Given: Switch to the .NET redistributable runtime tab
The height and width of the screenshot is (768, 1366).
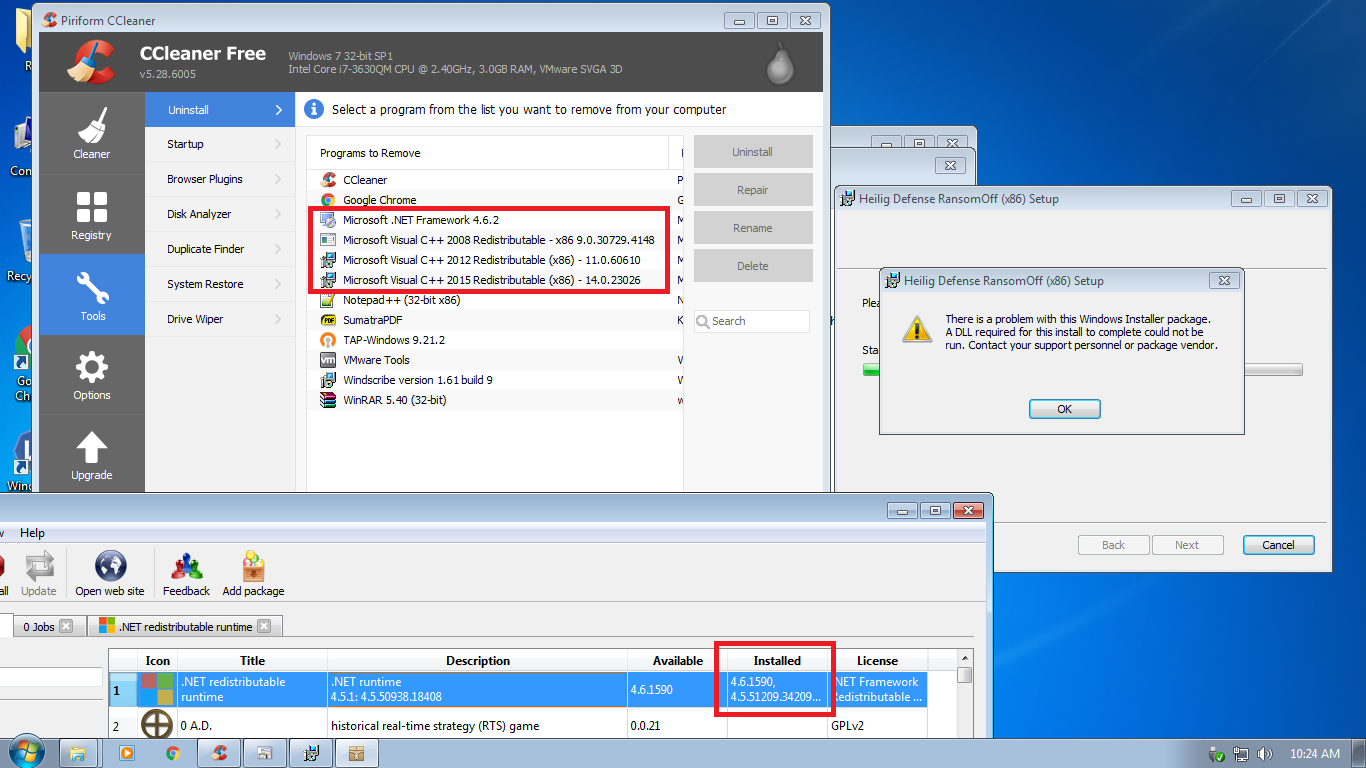Looking at the screenshot, I should pos(185,627).
